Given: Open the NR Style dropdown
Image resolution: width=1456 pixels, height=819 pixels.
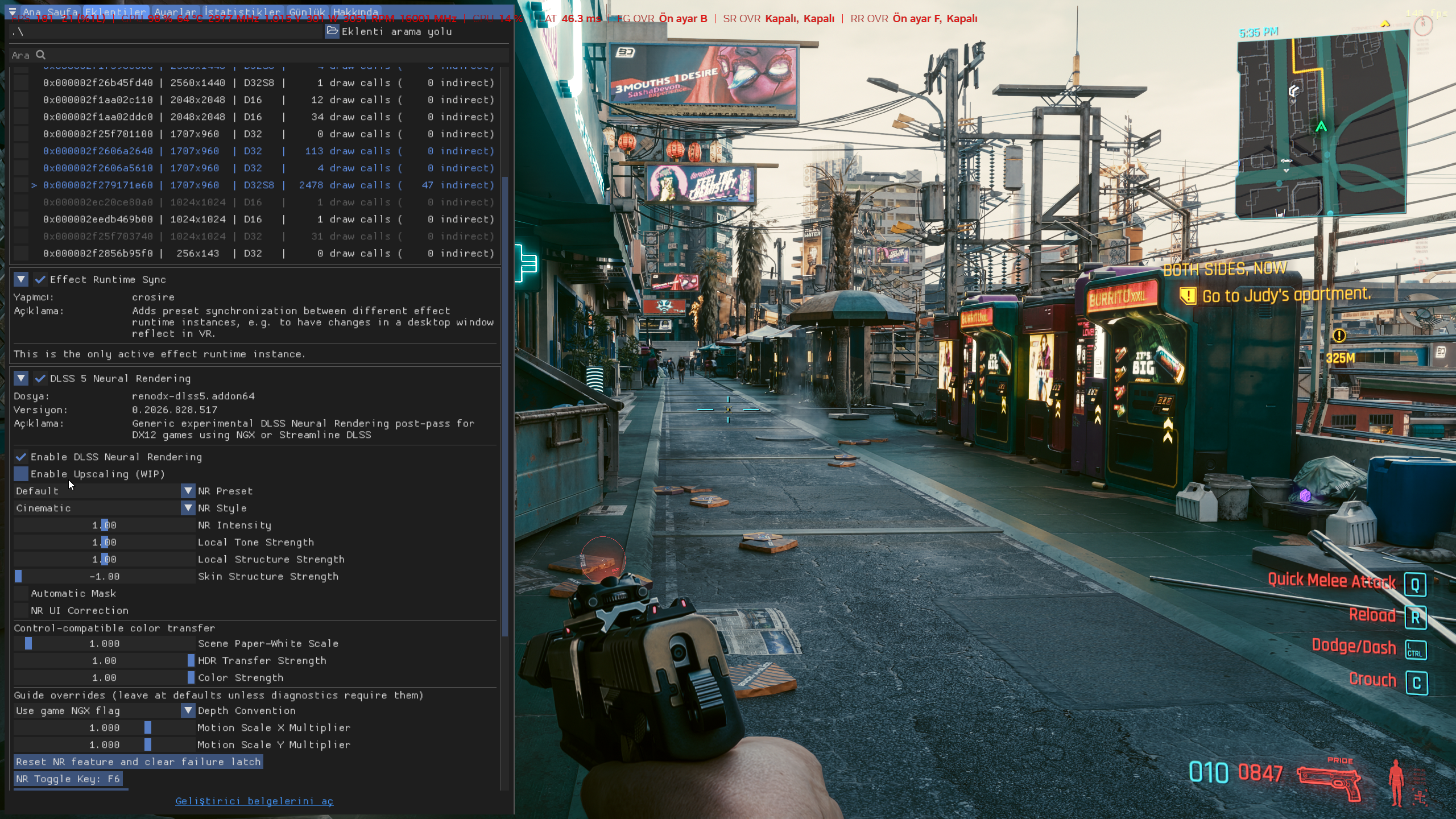Looking at the screenshot, I should click(x=105, y=508).
